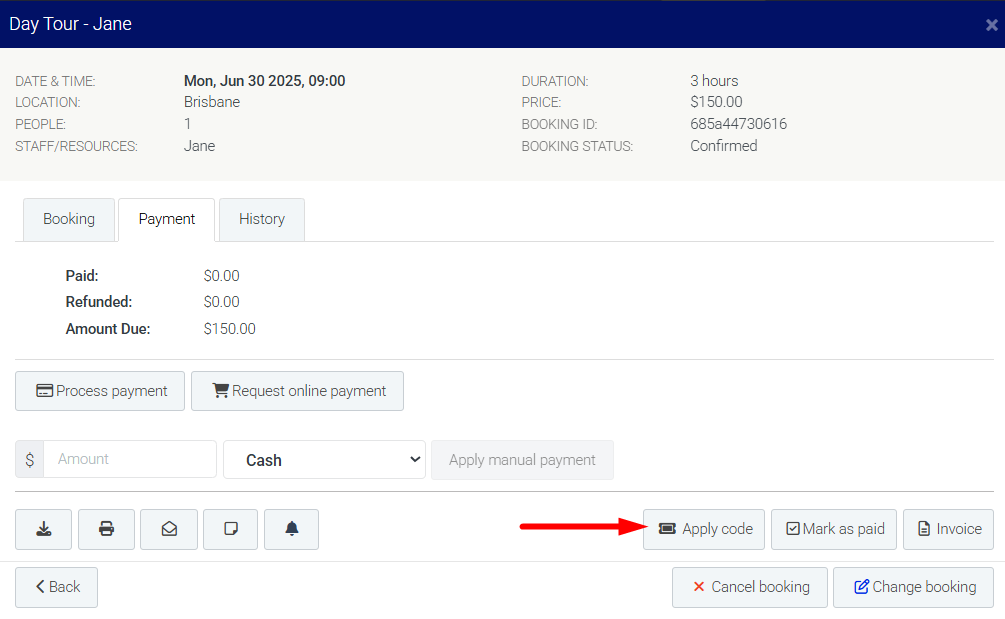Image resolution: width=1005 pixels, height=619 pixels.
Task: Mark the booking as paid
Action: (x=834, y=529)
